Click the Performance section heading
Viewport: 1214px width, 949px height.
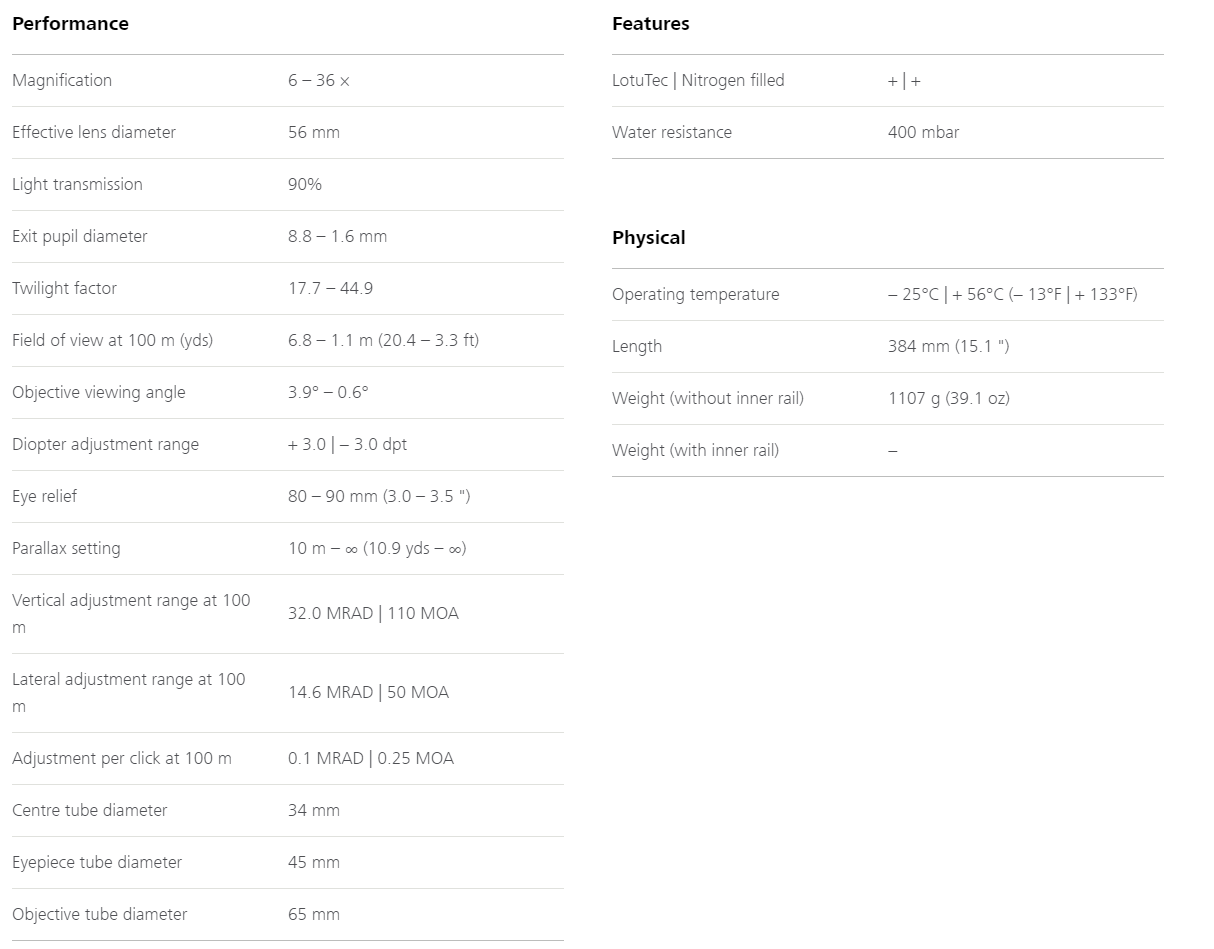coord(70,23)
